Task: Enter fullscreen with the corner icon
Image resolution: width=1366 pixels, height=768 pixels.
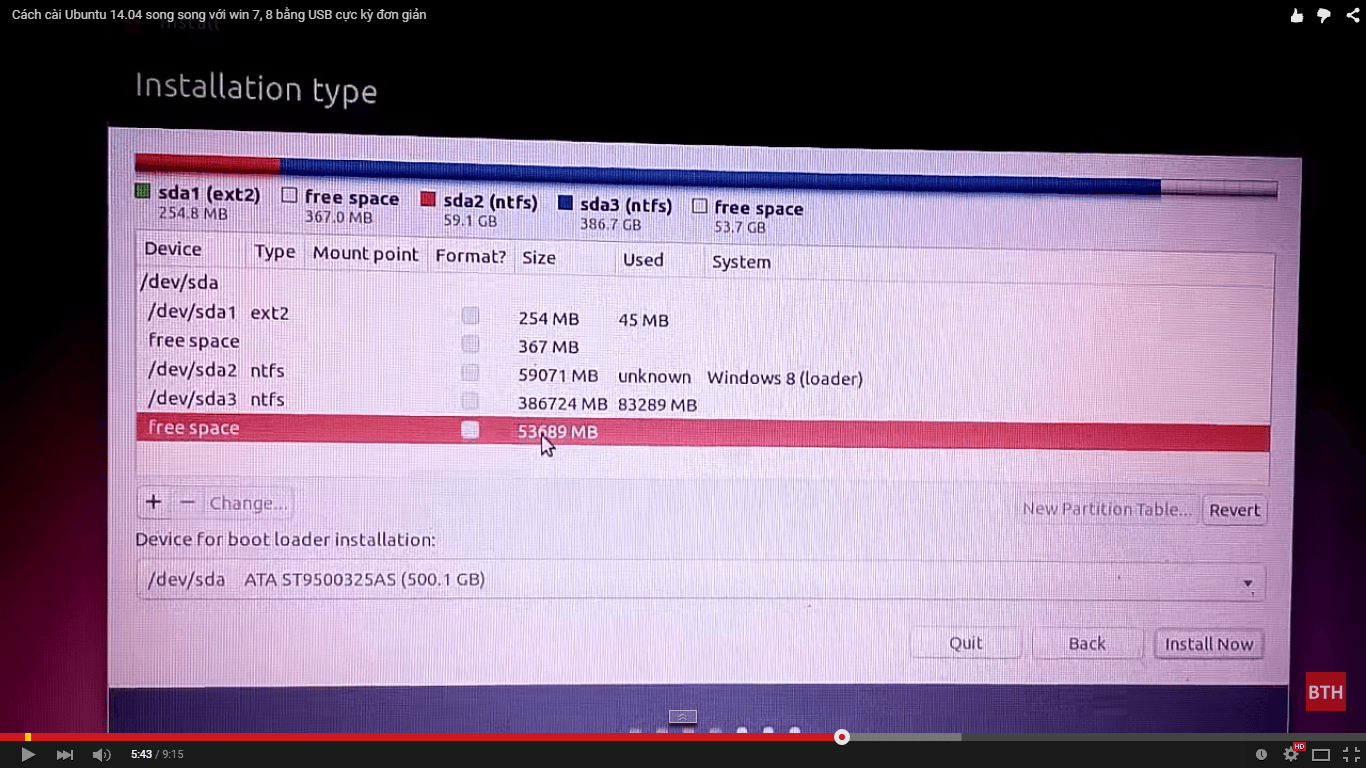Action: [x=1350, y=754]
